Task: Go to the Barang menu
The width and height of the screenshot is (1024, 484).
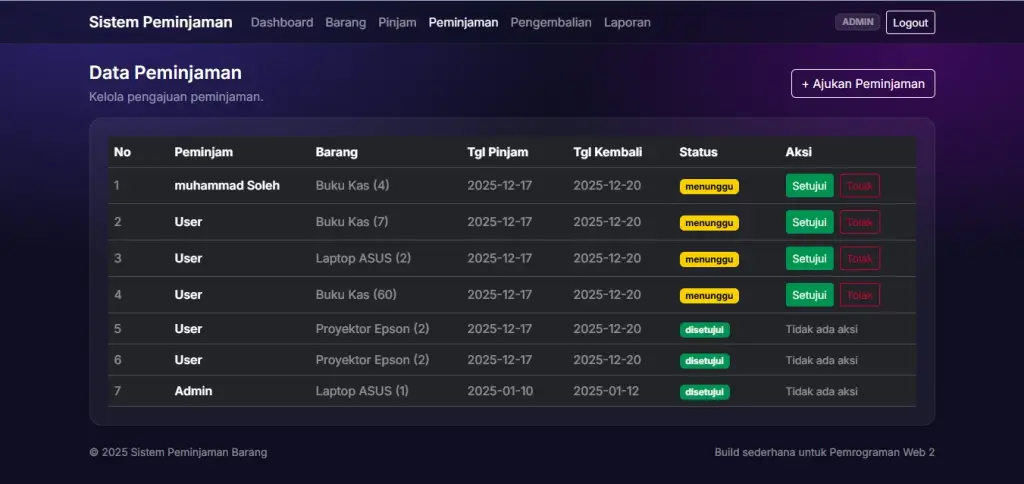Action: coord(345,22)
